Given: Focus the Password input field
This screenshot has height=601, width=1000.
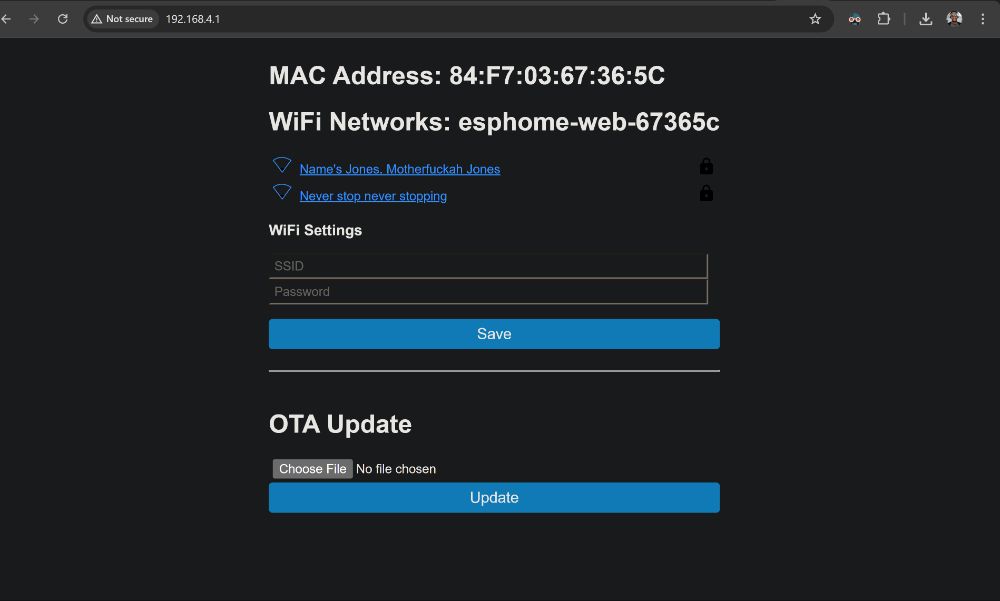Looking at the screenshot, I should pos(488,292).
